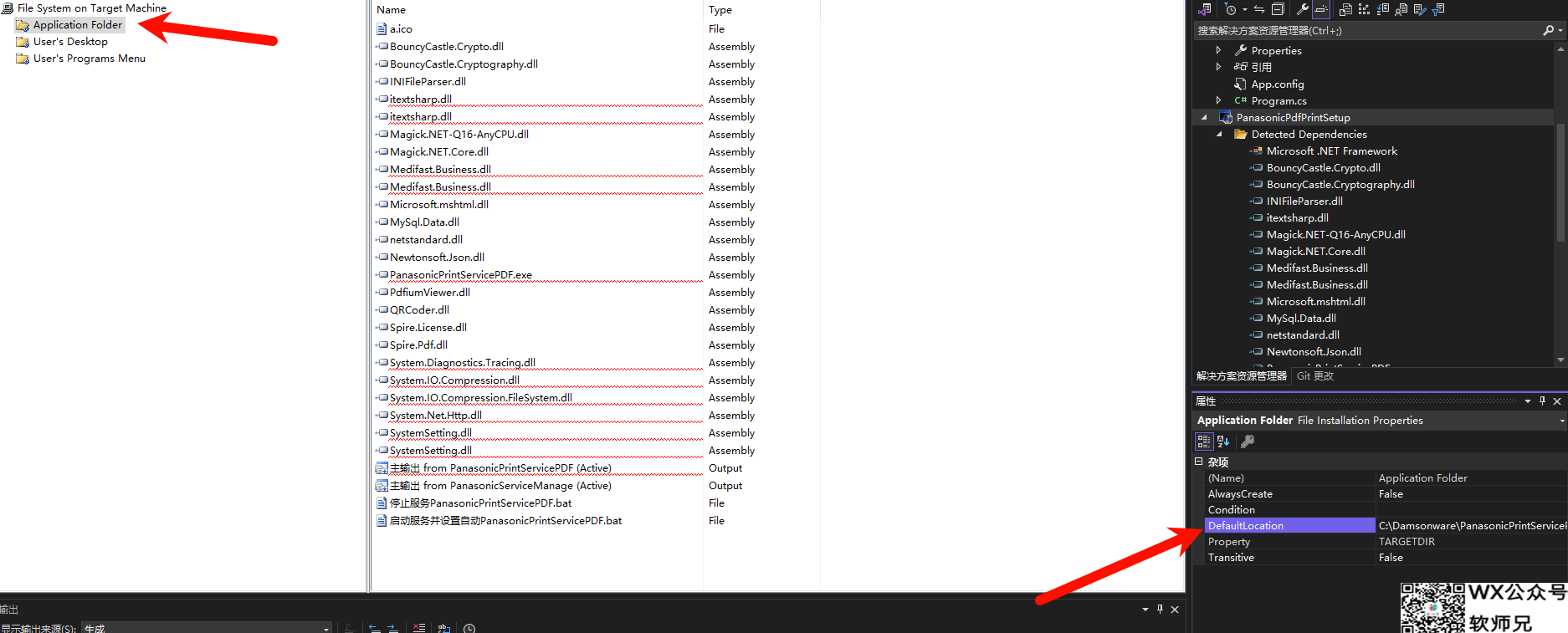Image resolution: width=1568 pixels, height=633 pixels.
Task: Open the User Interface Editor toolbar icon
Action: click(x=1401, y=9)
